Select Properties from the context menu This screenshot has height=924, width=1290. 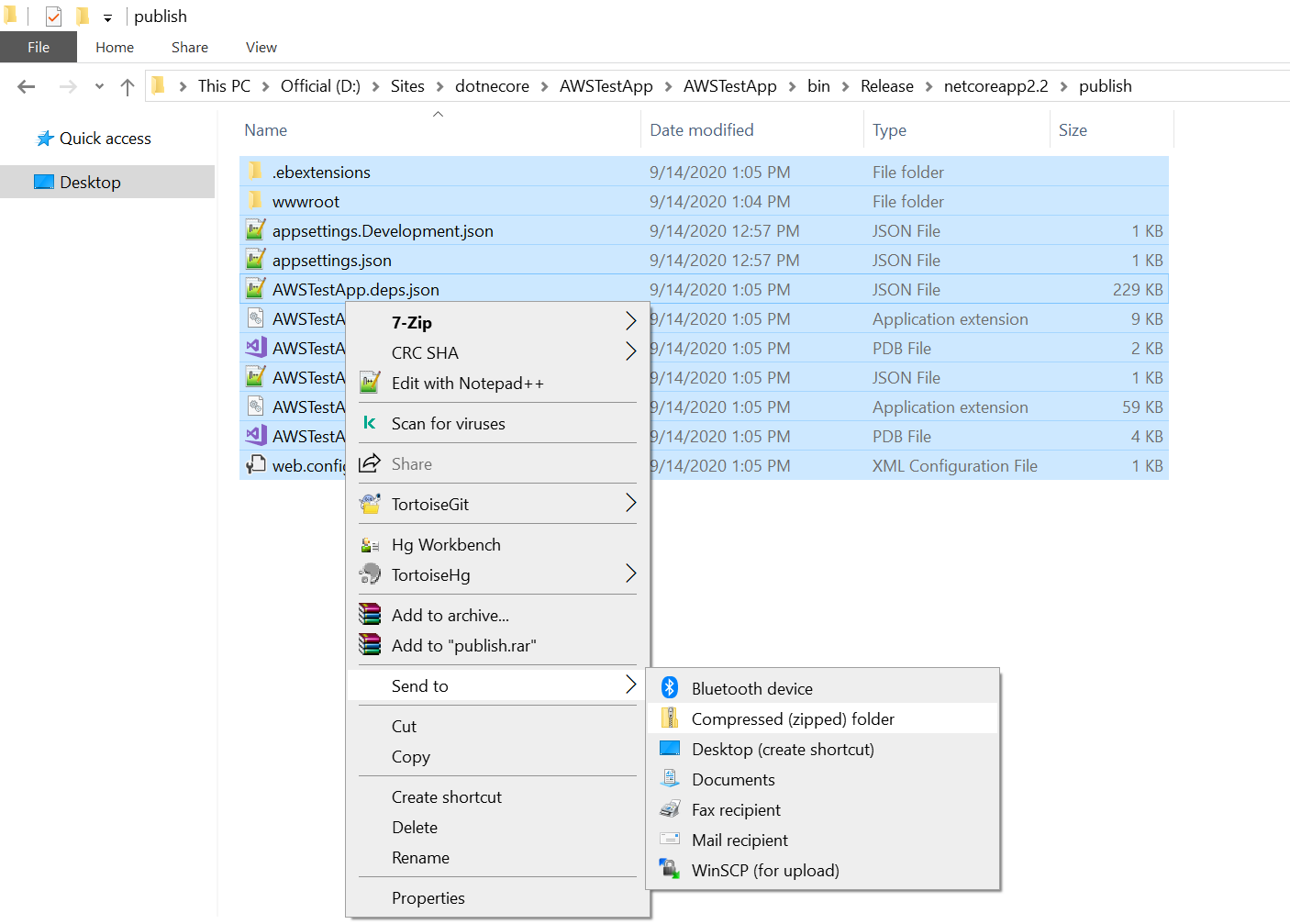click(428, 897)
